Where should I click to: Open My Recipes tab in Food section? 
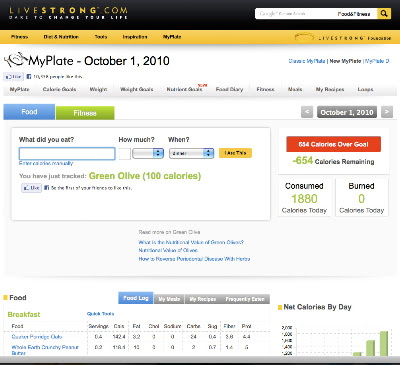pos(203,299)
